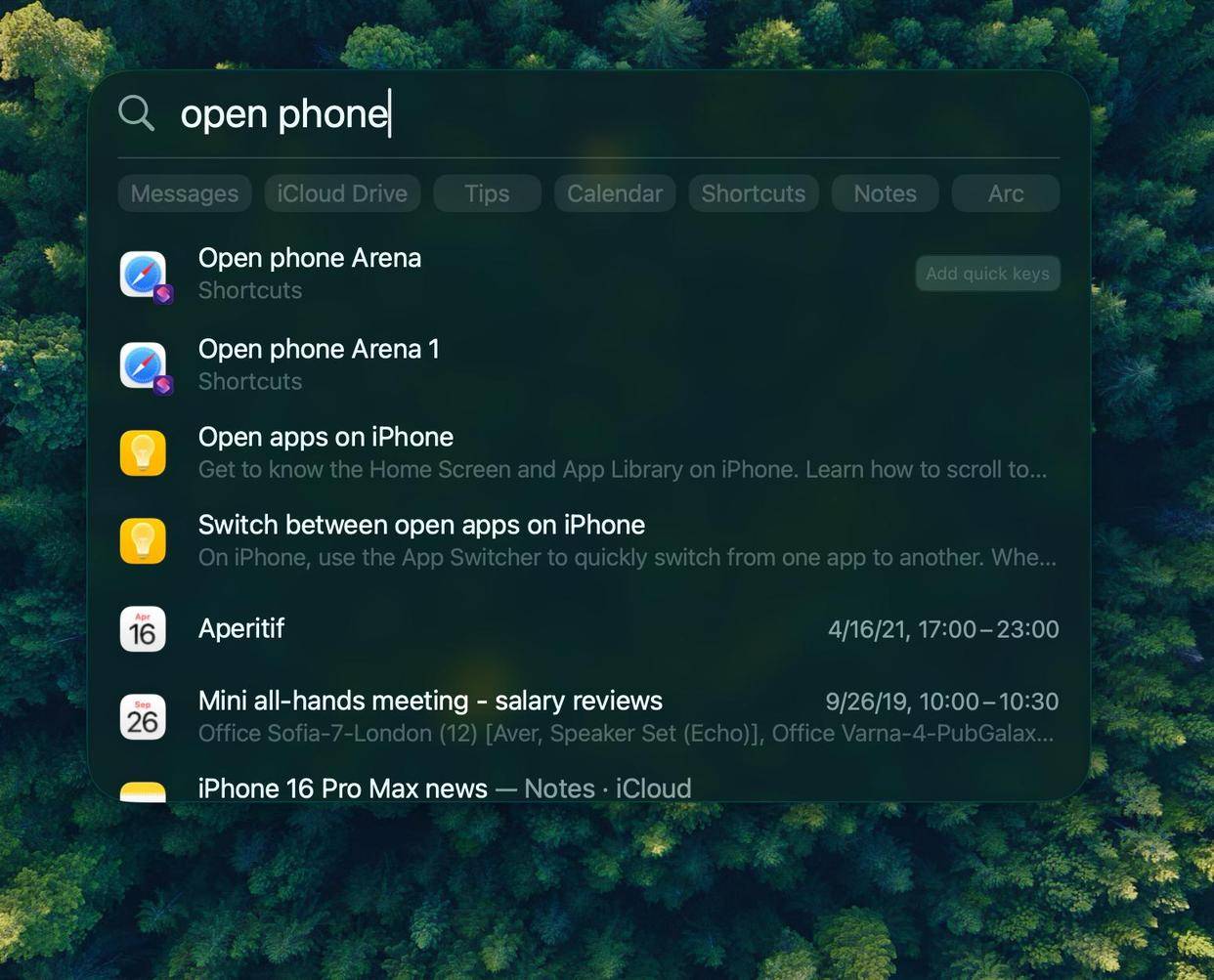
Task: Click the meeting time '9/26/19, 10:00 – 10:30'
Action: click(x=942, y=702)
